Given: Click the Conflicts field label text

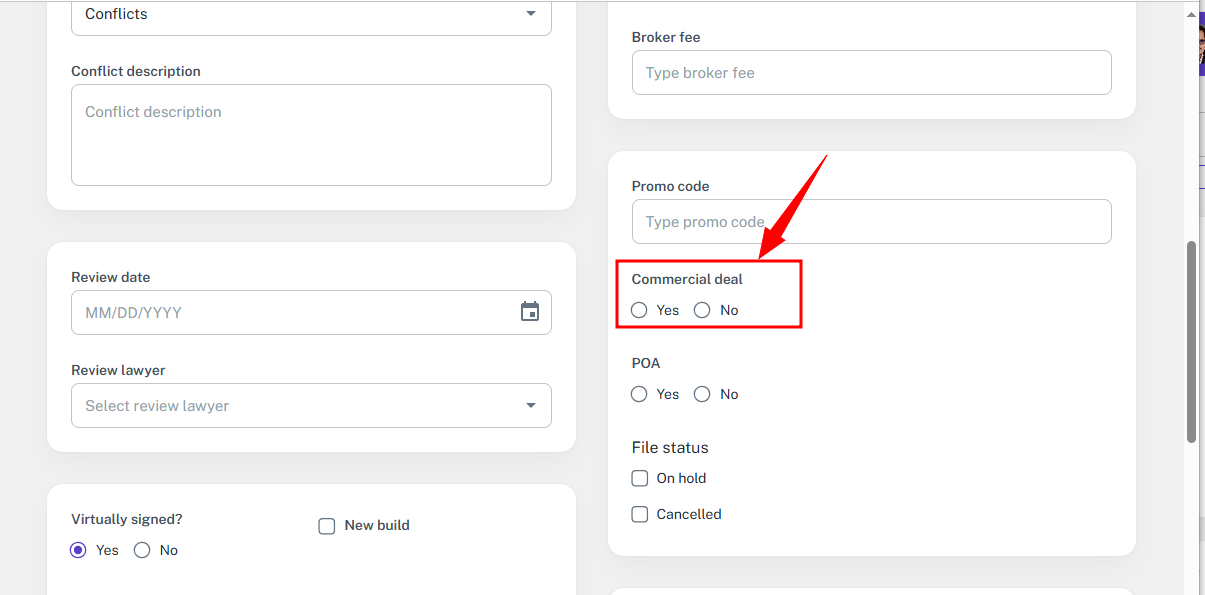Looking at the screenshot, I should (x=116, y=14).
